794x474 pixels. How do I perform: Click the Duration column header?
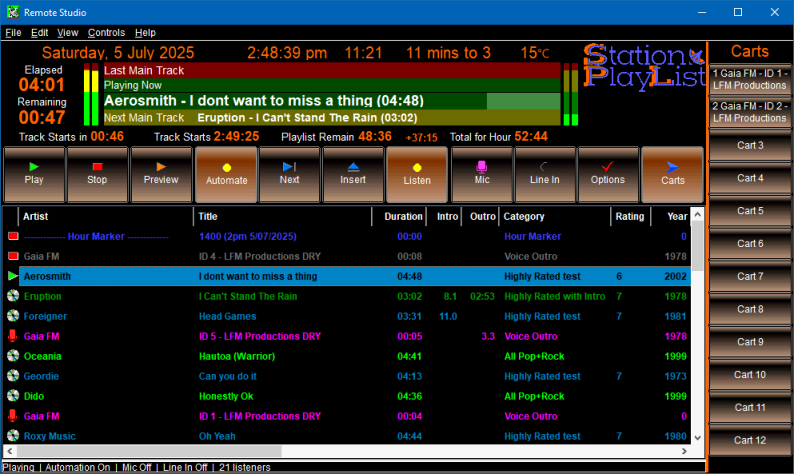[x=403, y=216]
